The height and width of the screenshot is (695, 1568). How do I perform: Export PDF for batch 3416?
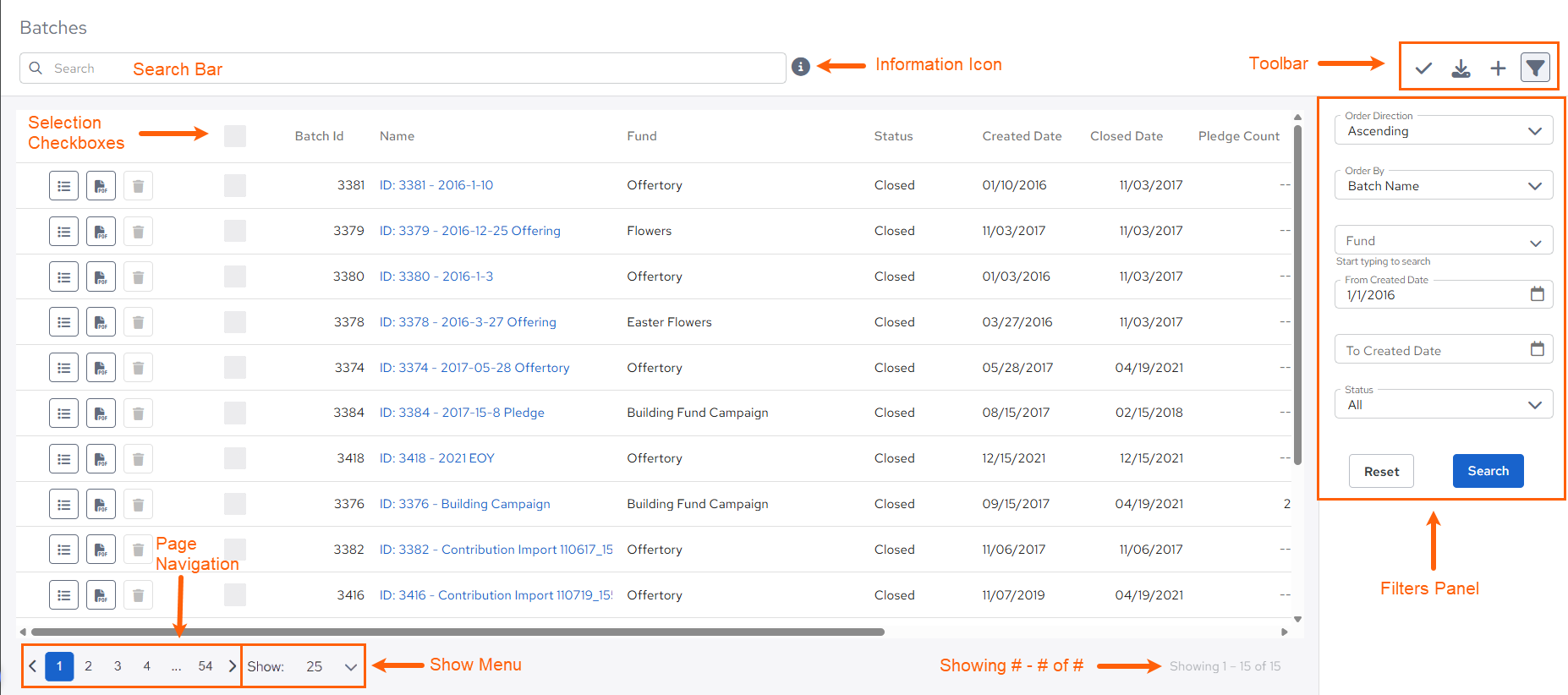[x=101, y=595]
